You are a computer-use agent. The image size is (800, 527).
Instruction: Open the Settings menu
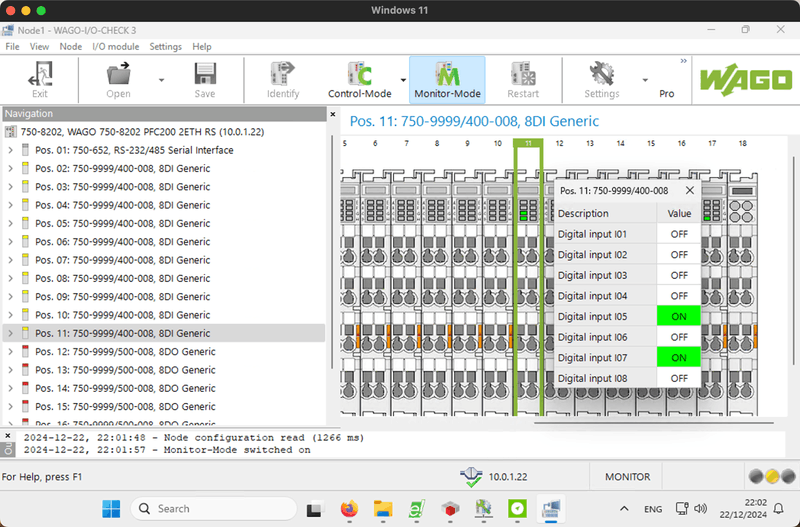pos(165,46)
